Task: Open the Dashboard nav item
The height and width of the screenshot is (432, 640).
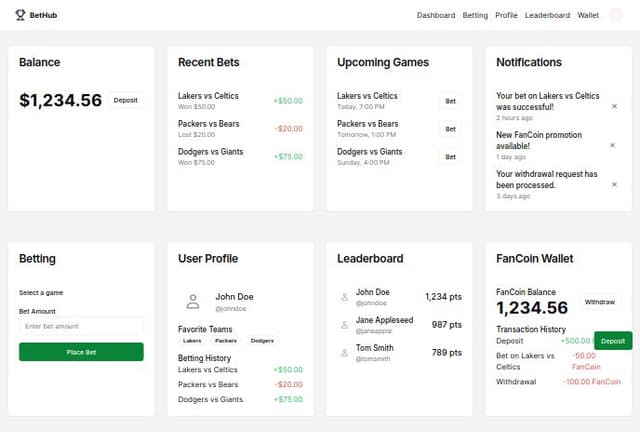Action: pyautogui.click(x=436, y=15)
